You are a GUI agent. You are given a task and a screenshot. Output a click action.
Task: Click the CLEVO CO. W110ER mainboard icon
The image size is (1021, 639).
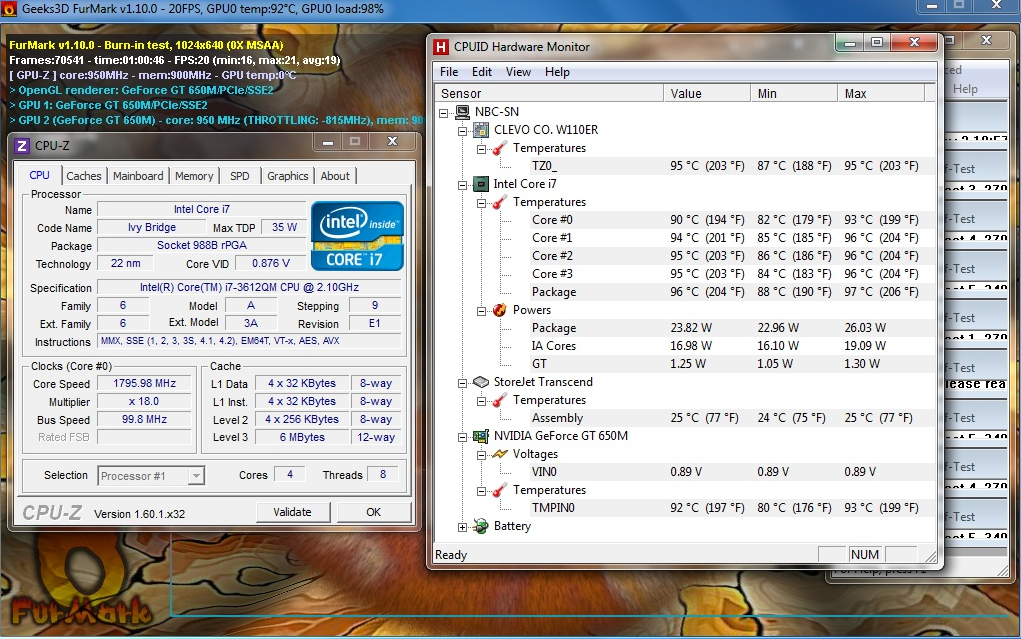(x=481, y=130)
